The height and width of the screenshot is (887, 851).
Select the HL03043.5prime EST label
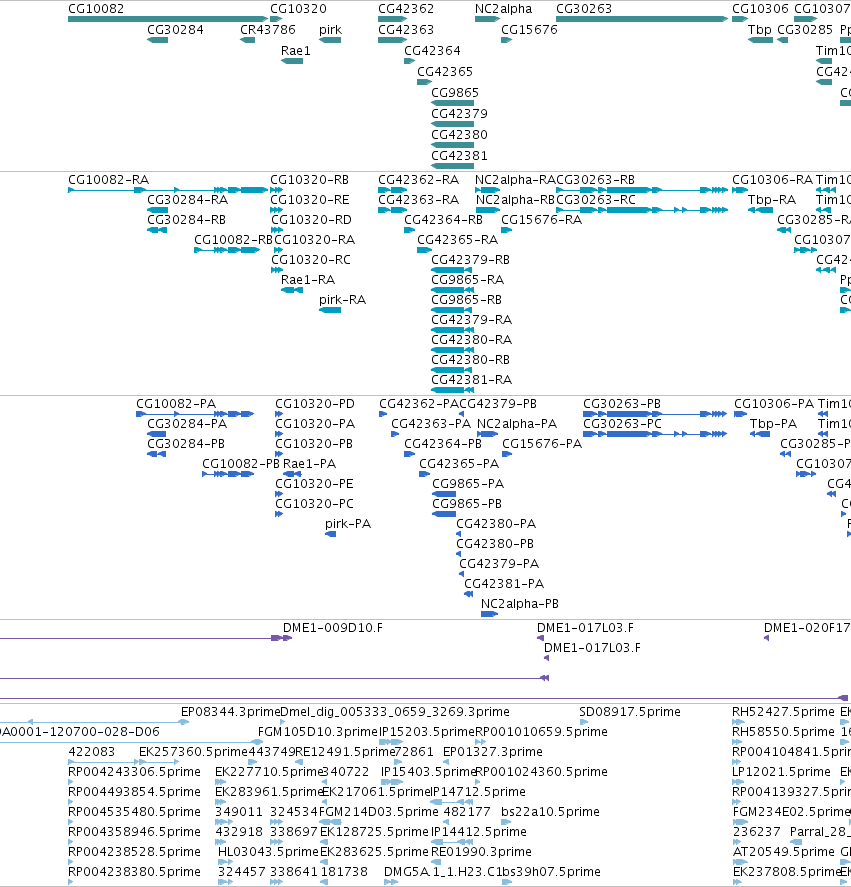click(268, 852)
